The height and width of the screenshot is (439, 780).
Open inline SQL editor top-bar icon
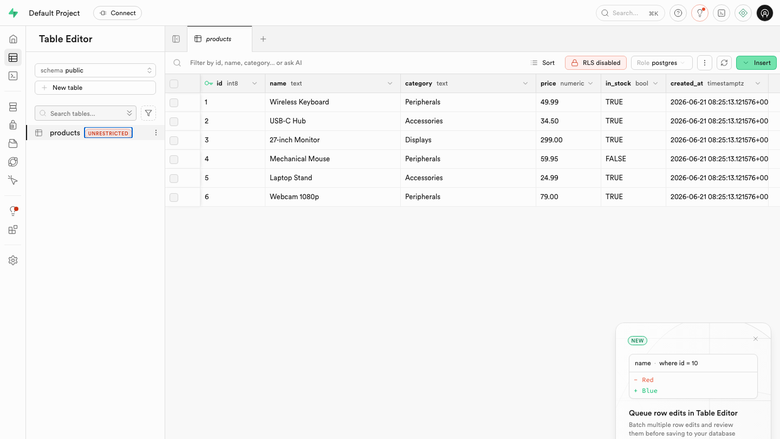coord(721,13)
